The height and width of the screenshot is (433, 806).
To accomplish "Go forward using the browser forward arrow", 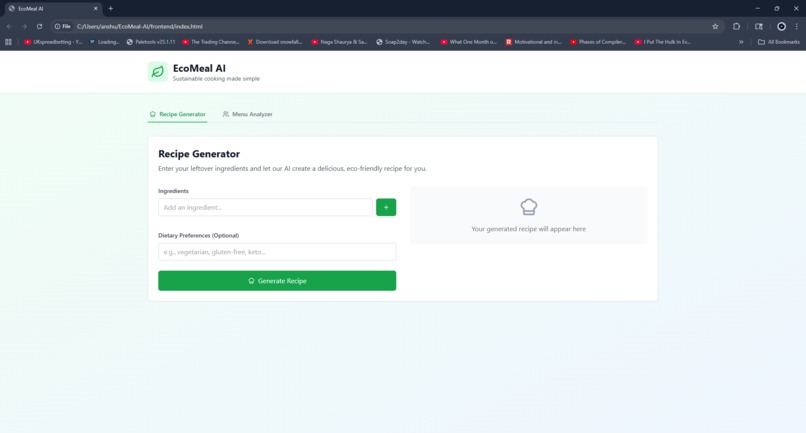I will tap(24, 26).
